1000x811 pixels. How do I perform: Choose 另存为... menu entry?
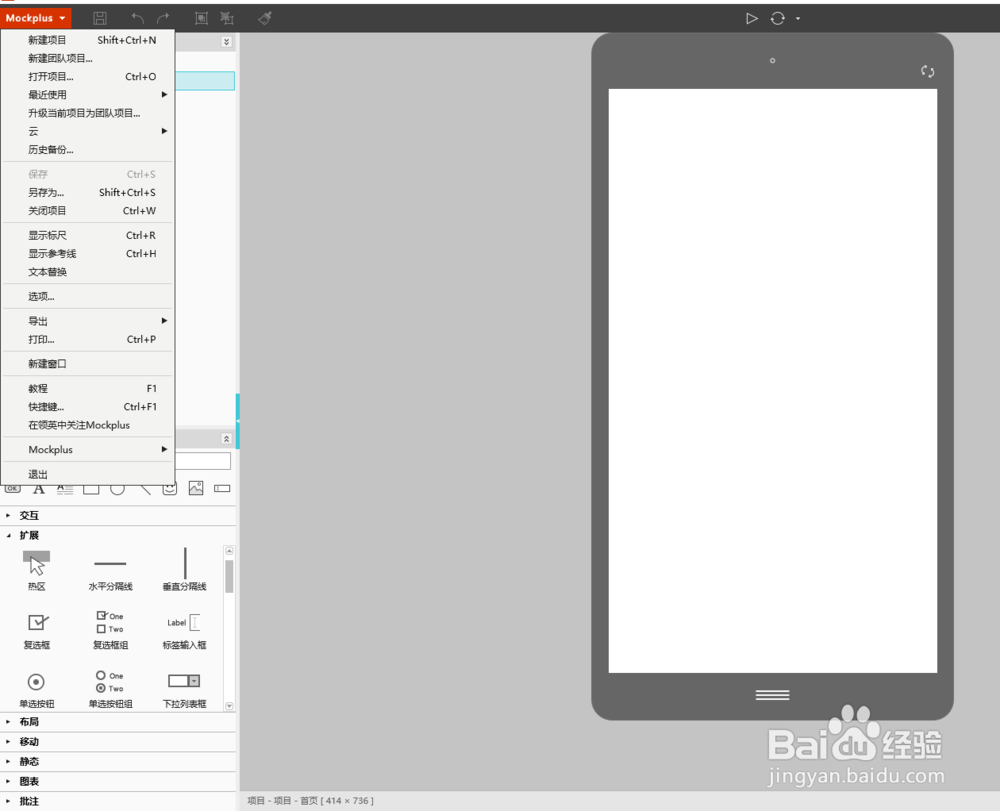coord(88,193)
